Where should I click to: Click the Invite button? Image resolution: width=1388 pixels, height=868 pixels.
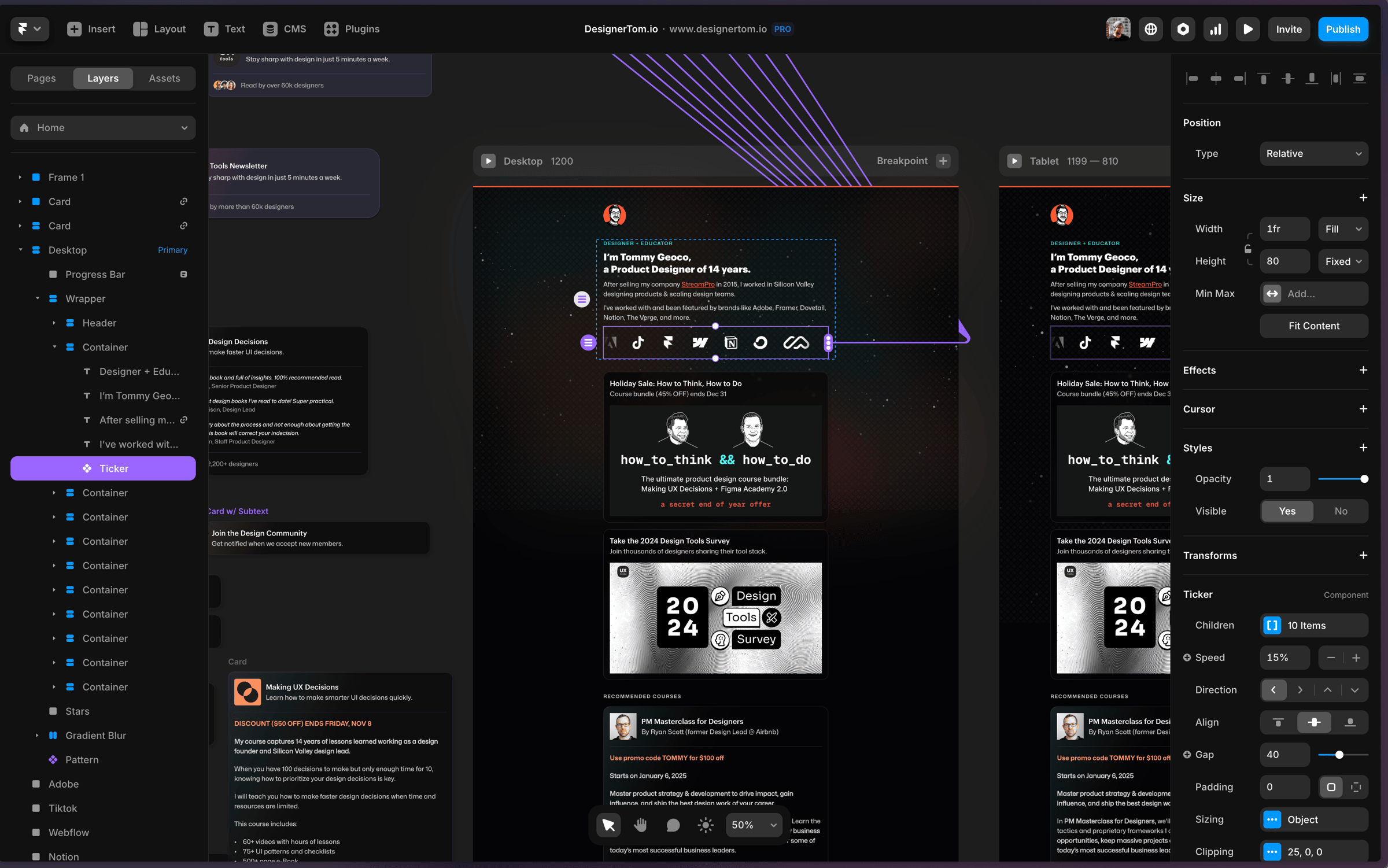pyautogui.click(x=1289, y=29)
